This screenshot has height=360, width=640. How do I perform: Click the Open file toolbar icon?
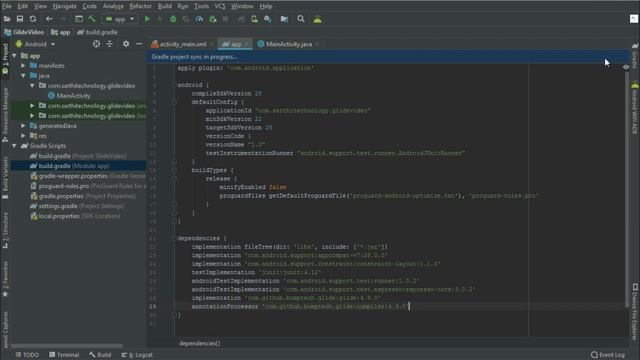[7, 19]
